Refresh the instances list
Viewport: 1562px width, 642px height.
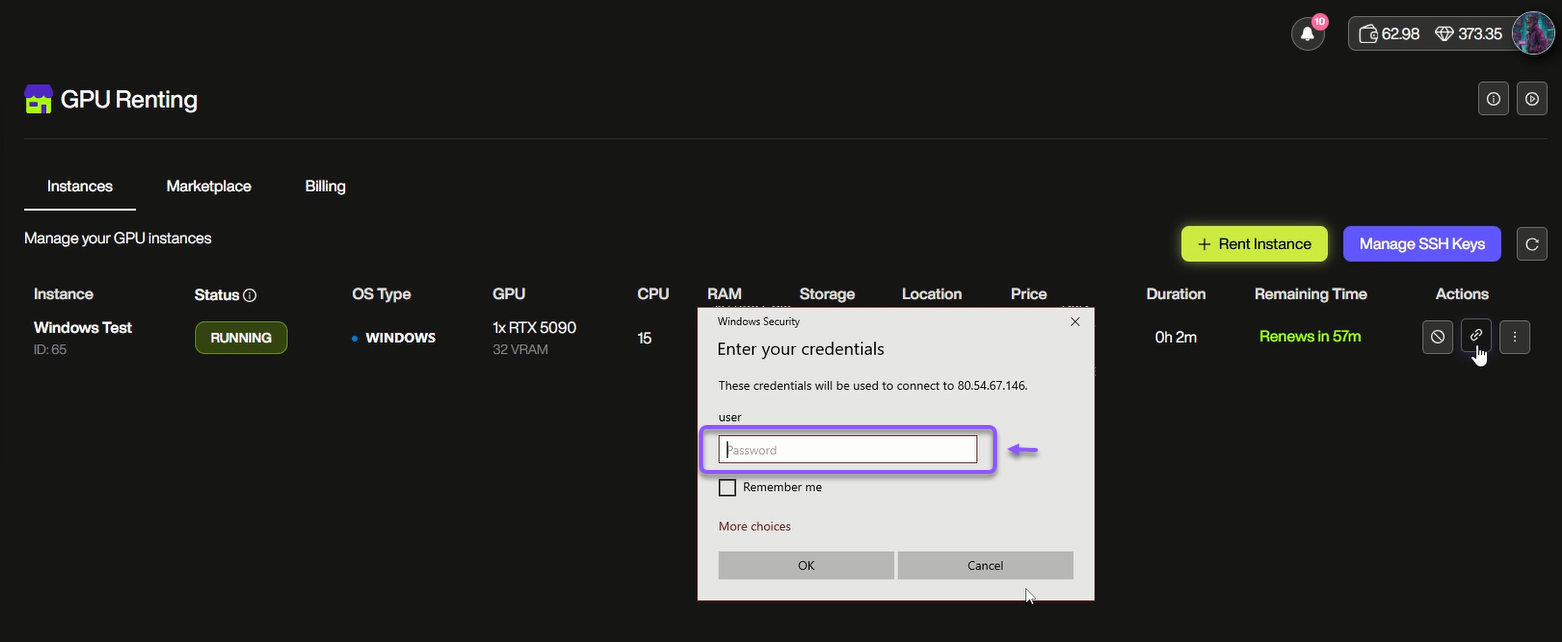pyautogui.click(x=1532, y=244)
